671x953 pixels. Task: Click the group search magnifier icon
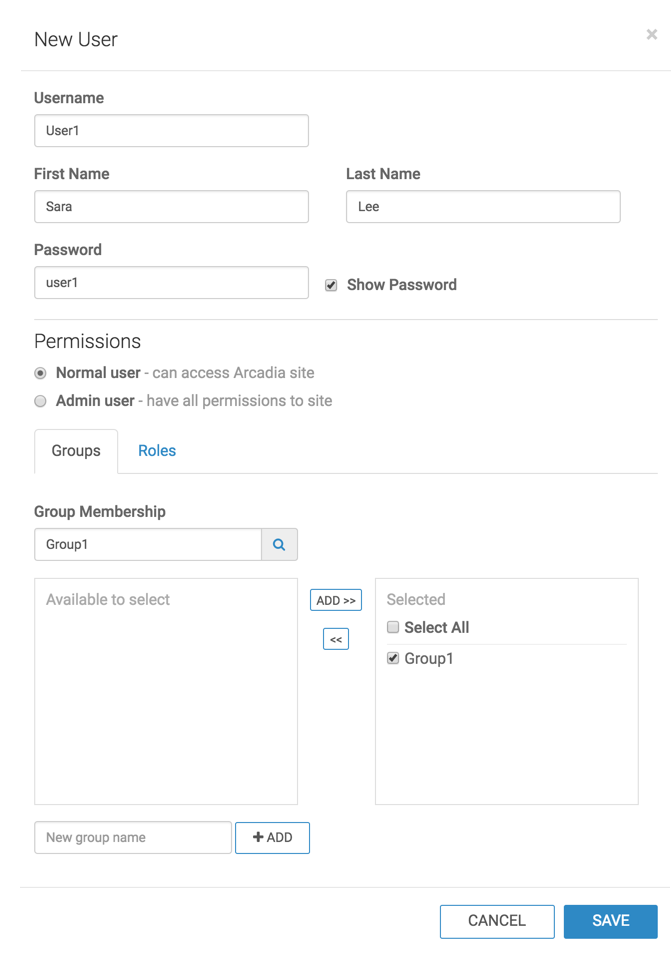click(279, 545)
